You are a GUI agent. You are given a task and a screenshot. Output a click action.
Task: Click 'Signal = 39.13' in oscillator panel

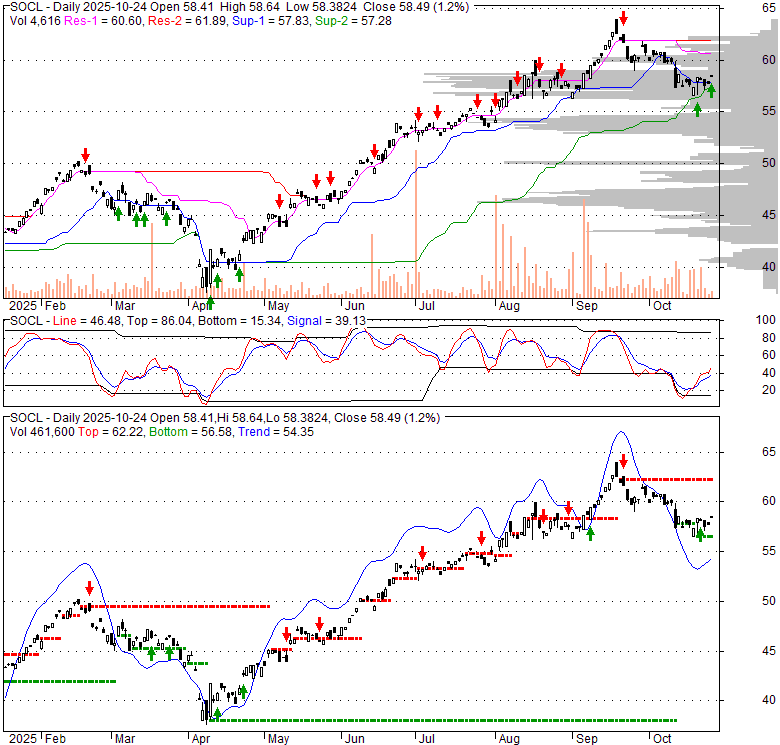(326, 321)
